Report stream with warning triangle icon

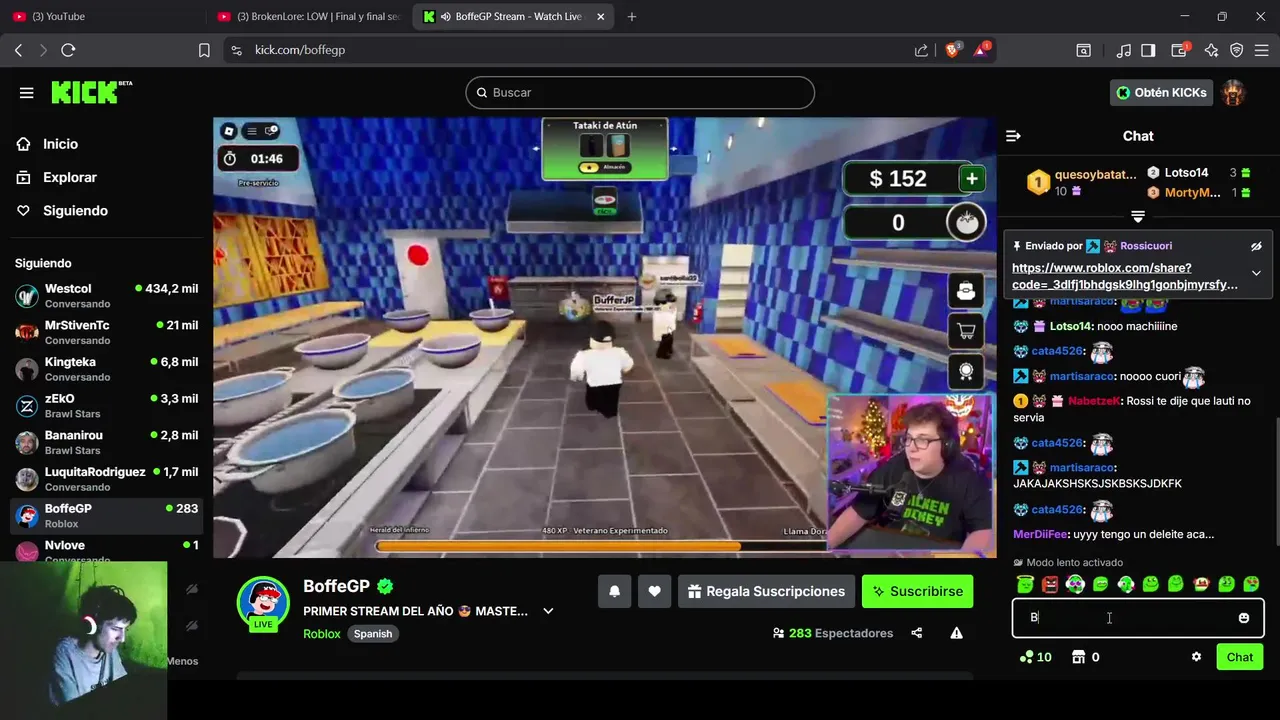[x=957, y=633]
